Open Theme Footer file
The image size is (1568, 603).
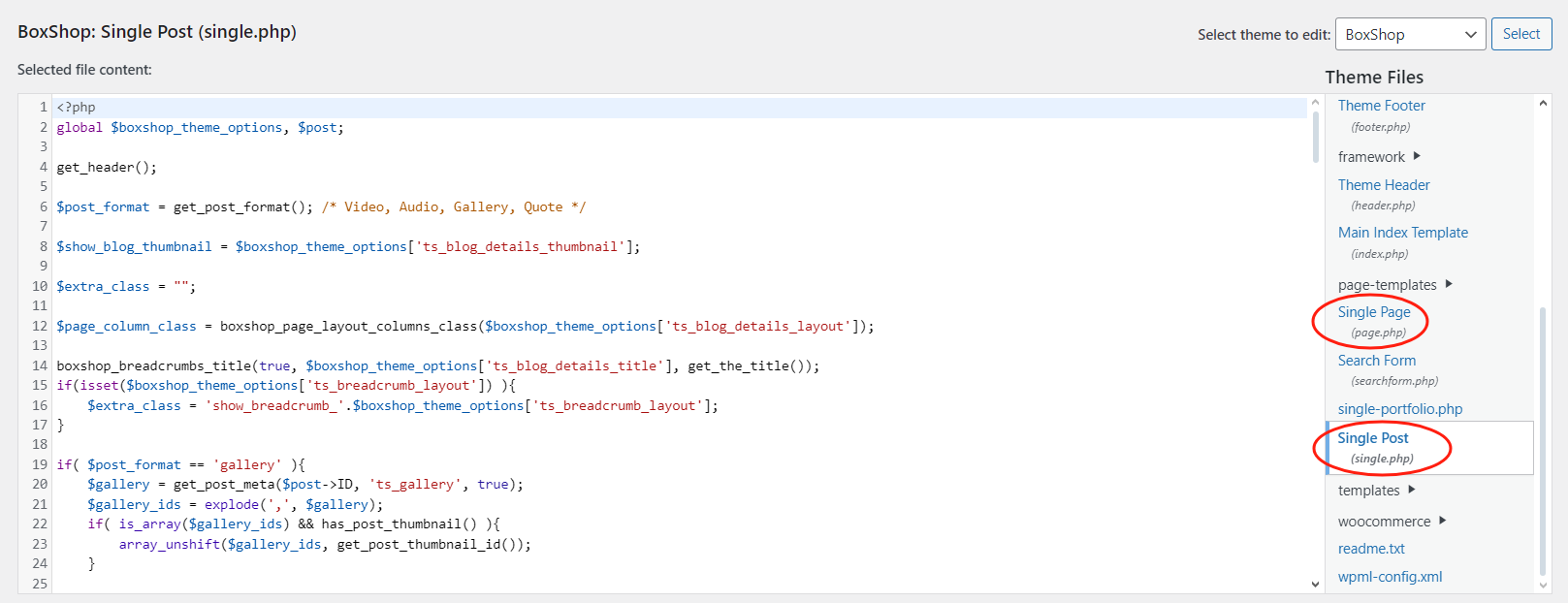coord(1382,106)
